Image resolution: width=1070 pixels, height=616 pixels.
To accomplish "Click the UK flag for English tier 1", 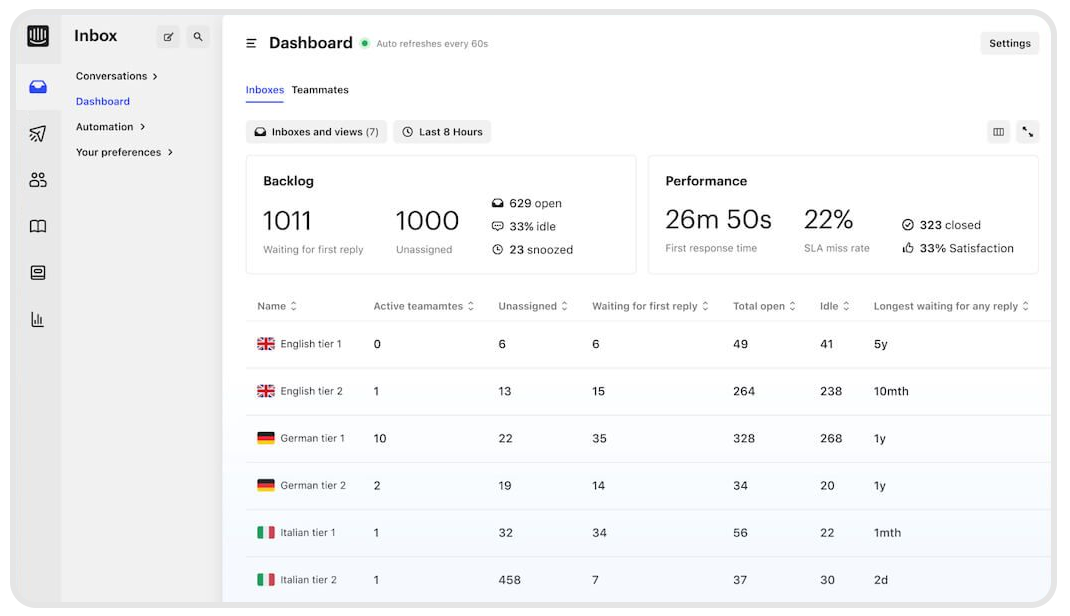I will 265,344.
